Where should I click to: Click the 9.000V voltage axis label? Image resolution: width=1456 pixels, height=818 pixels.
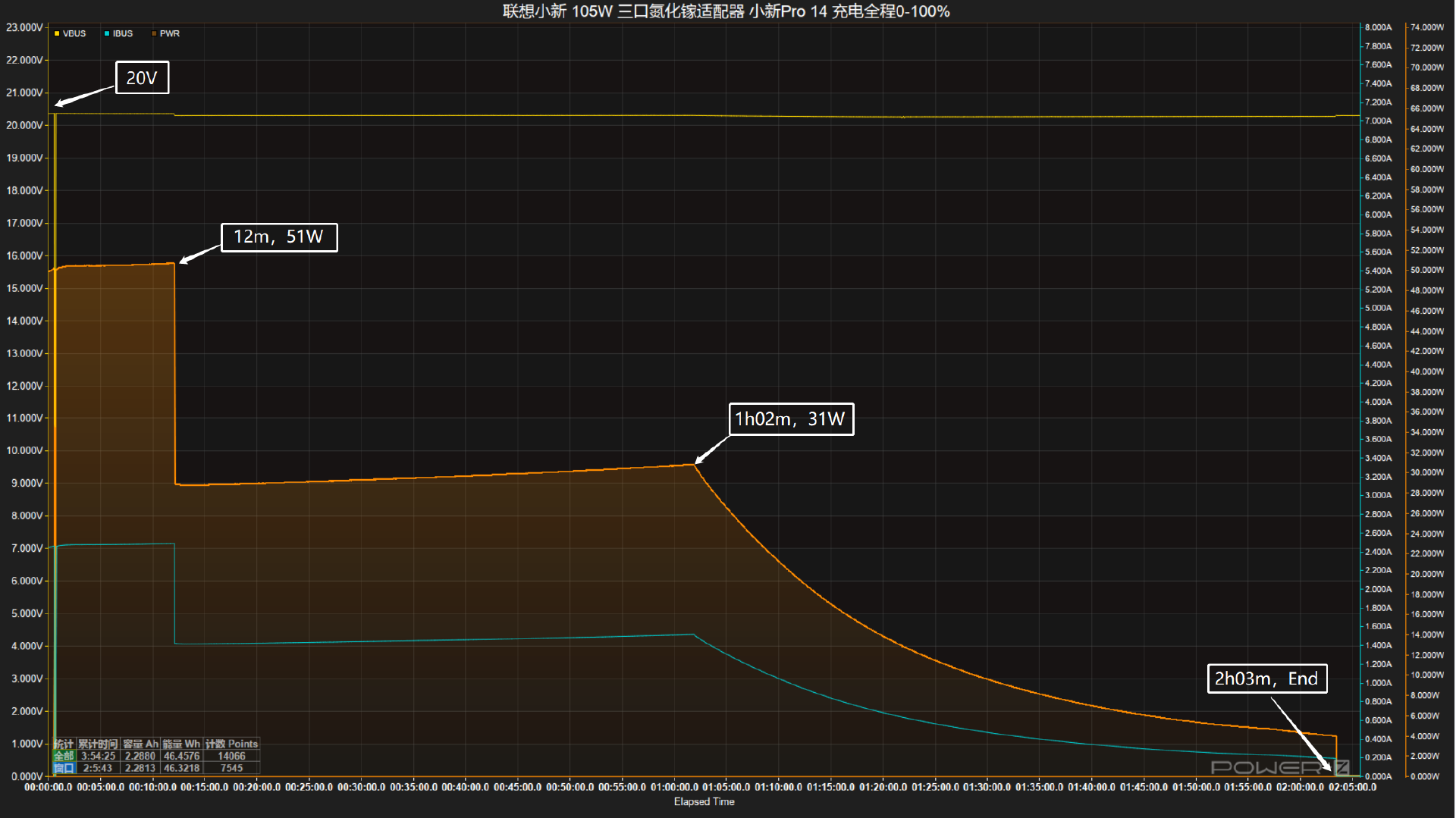[27, 483]
